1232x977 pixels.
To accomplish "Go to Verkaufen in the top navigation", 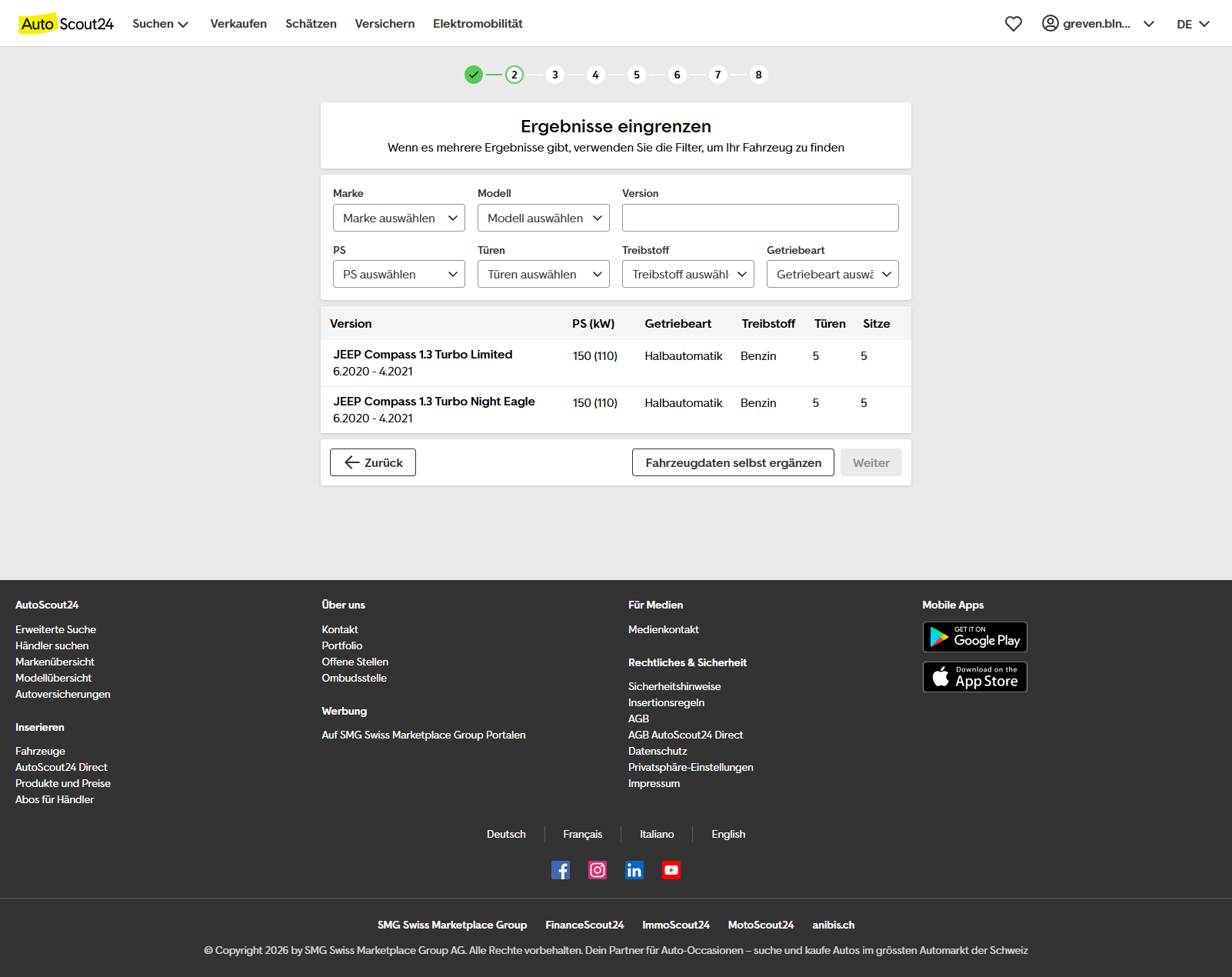I will pos(238,24).
